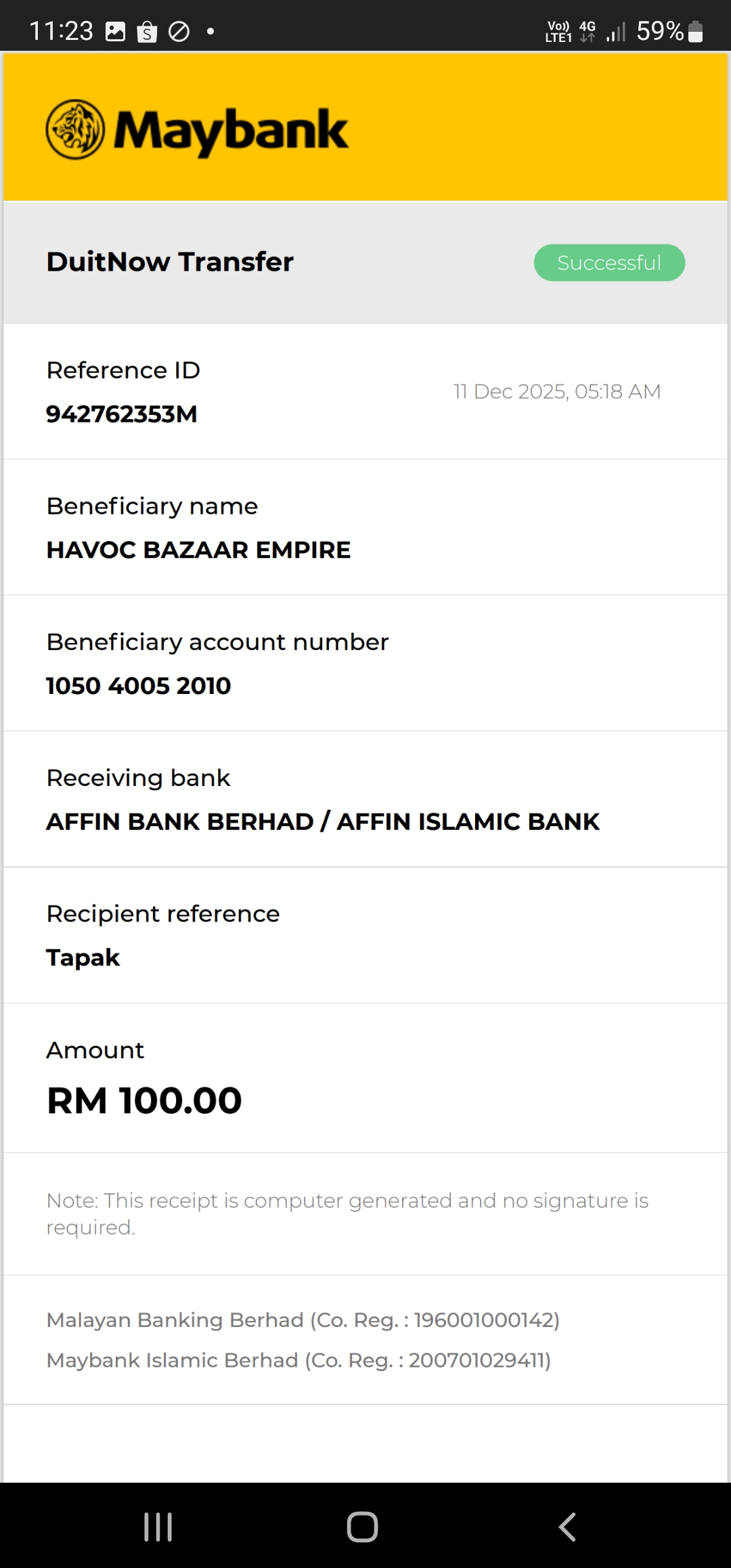Open recent apps with the three-bar icon
Screen dimensions: 731x1568
[x=158, y=1527]
